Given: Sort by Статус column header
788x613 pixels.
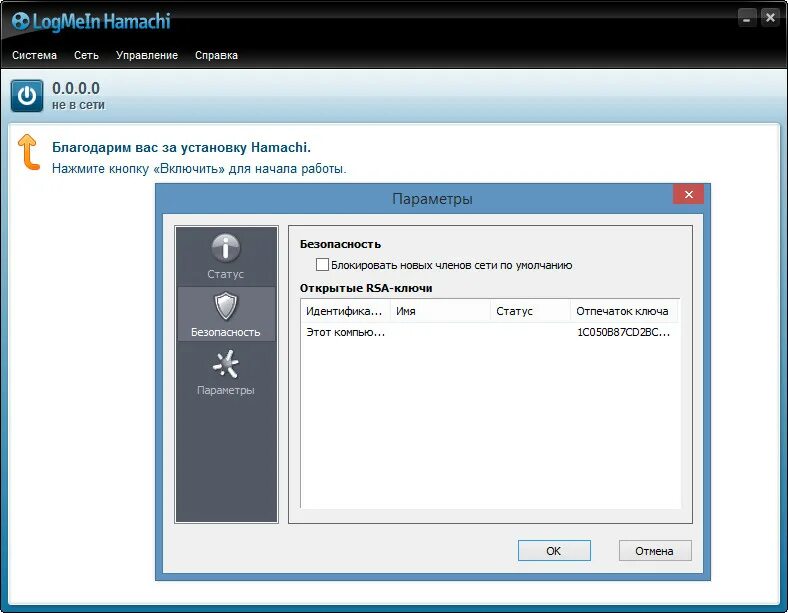Looking at the screenshot, I should 530,311.
